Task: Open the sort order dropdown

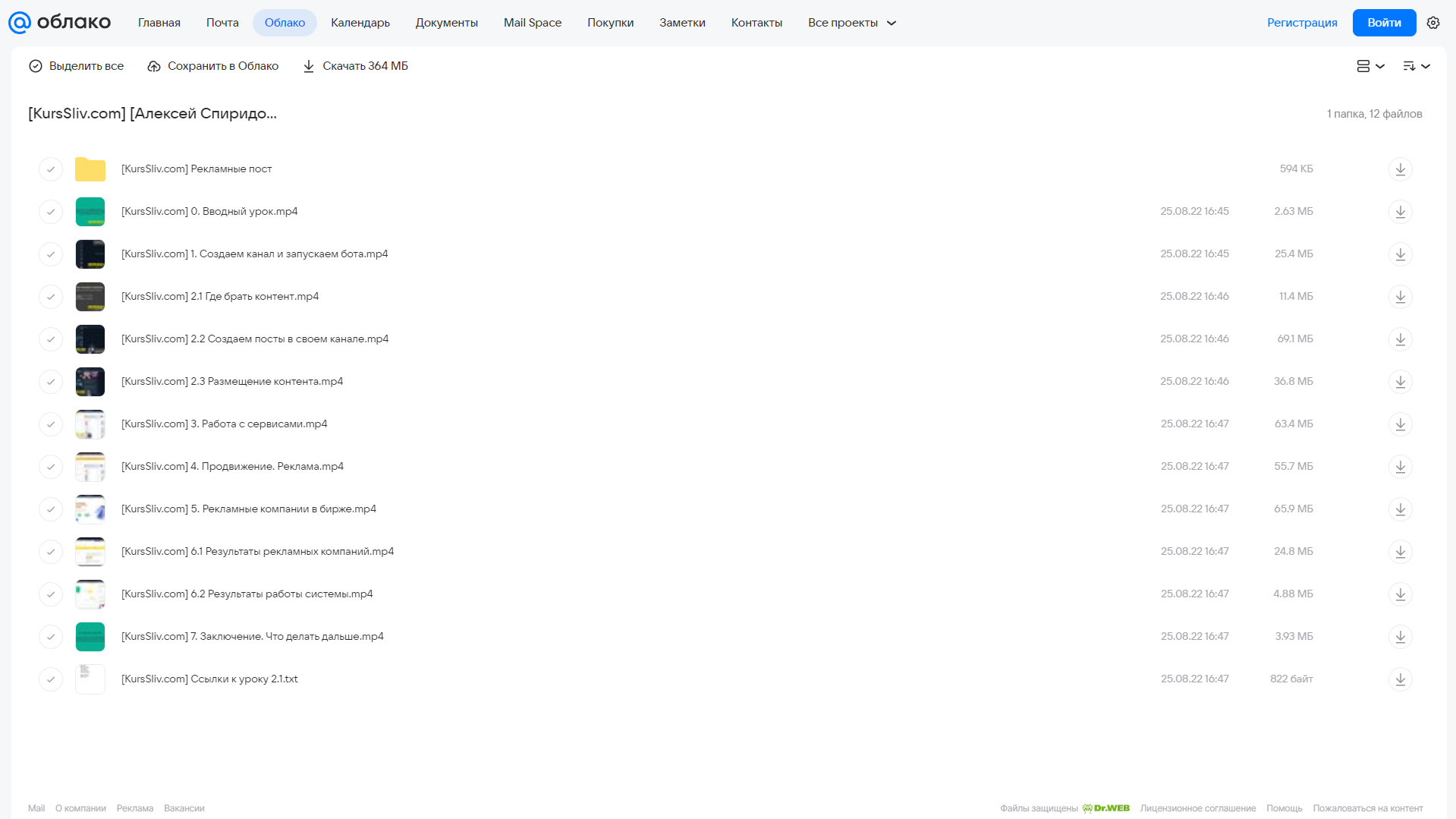Action: click(x=1417, y=66)
